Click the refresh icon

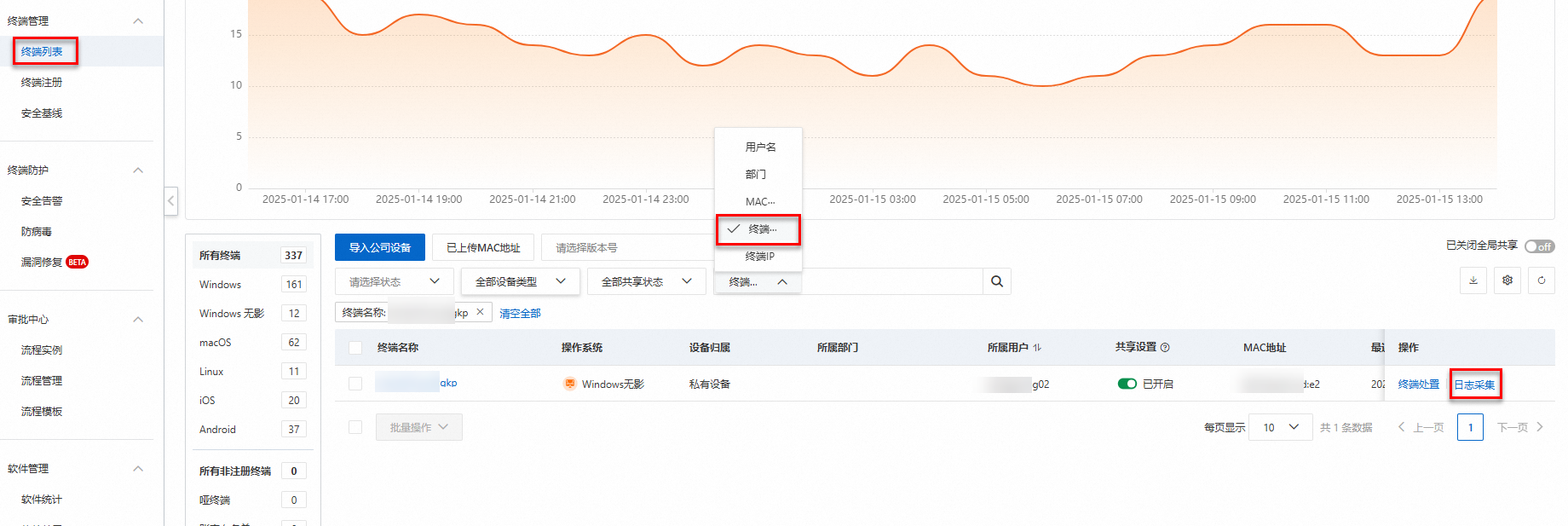click(1542, 280)
